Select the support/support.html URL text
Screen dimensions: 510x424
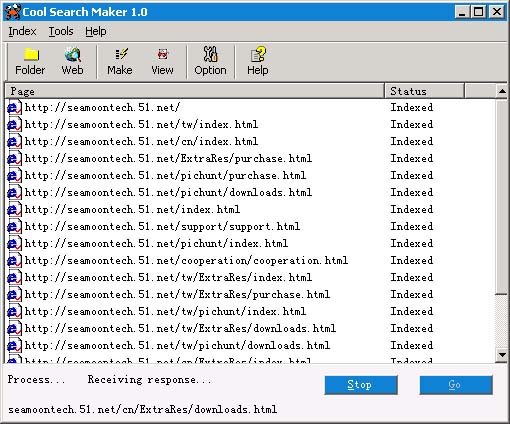(162, 226)
